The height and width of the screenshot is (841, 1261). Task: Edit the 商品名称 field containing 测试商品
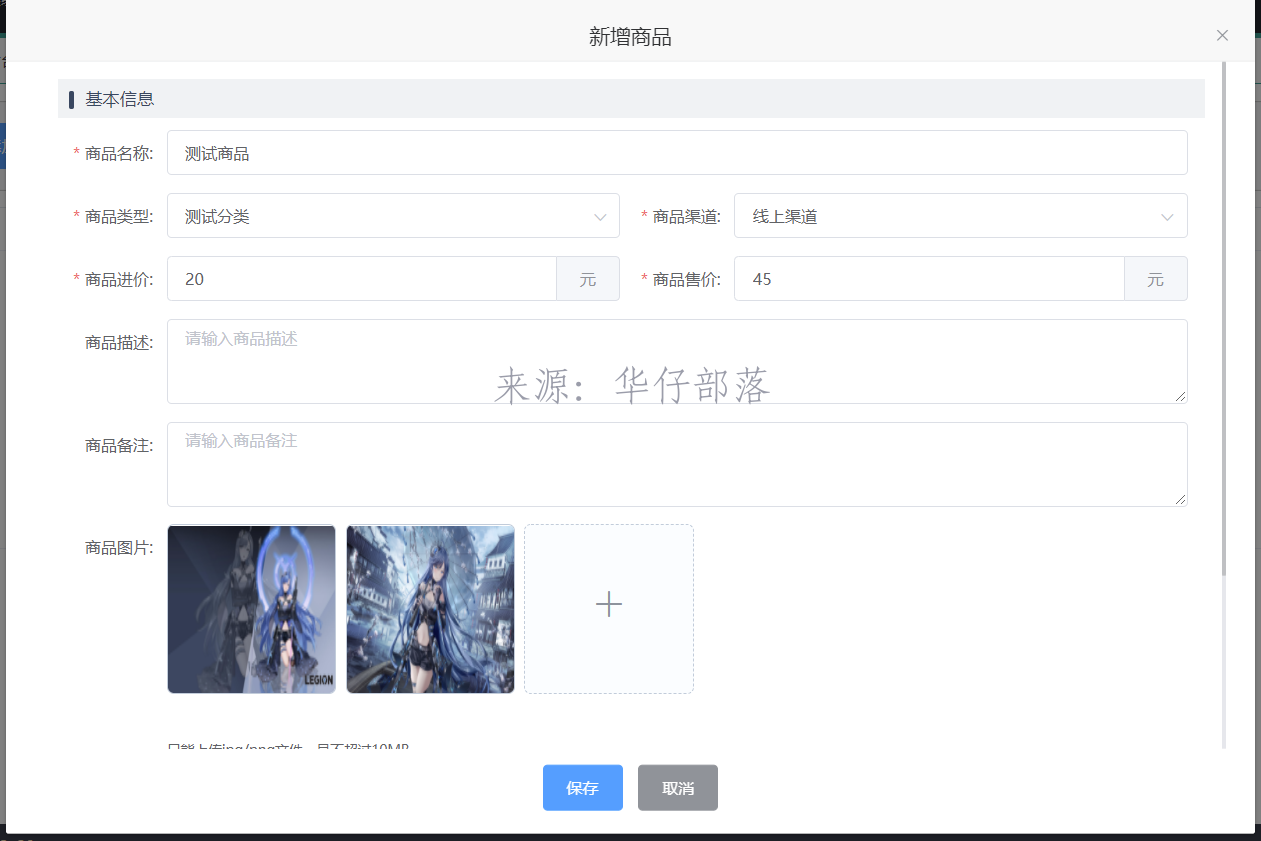[x=677, y=153]
